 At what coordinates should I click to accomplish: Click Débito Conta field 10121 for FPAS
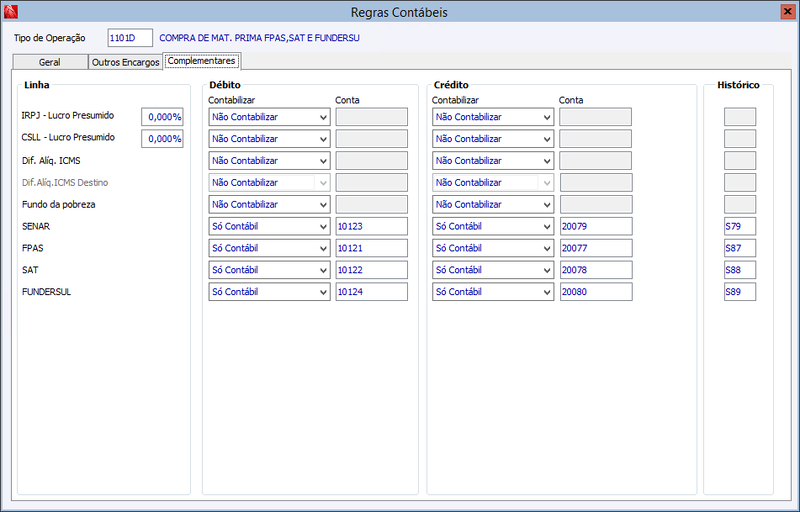[371, 248]
